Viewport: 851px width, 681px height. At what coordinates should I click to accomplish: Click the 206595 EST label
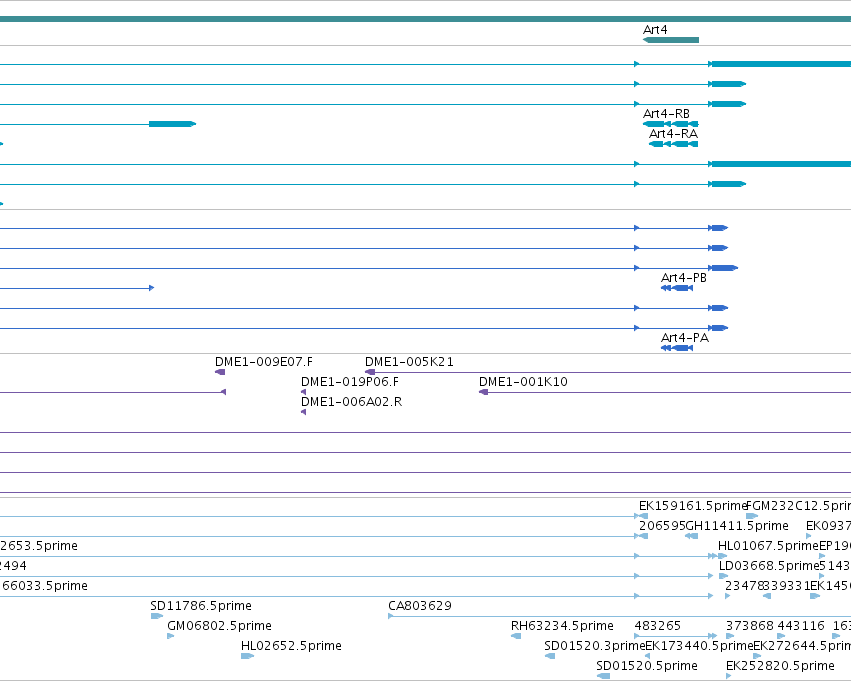662,526
